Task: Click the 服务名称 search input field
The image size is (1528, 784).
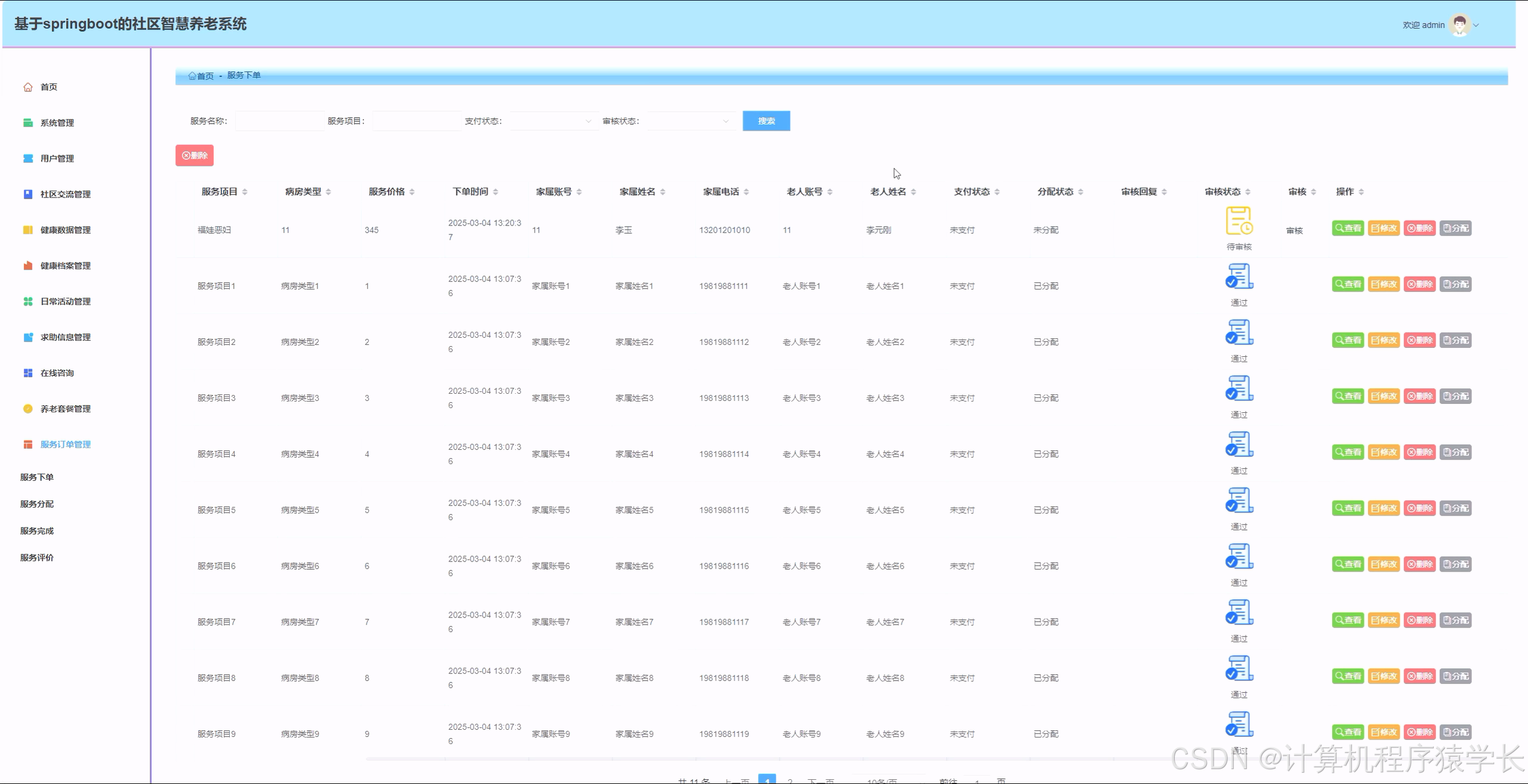Action: (279, 121)
